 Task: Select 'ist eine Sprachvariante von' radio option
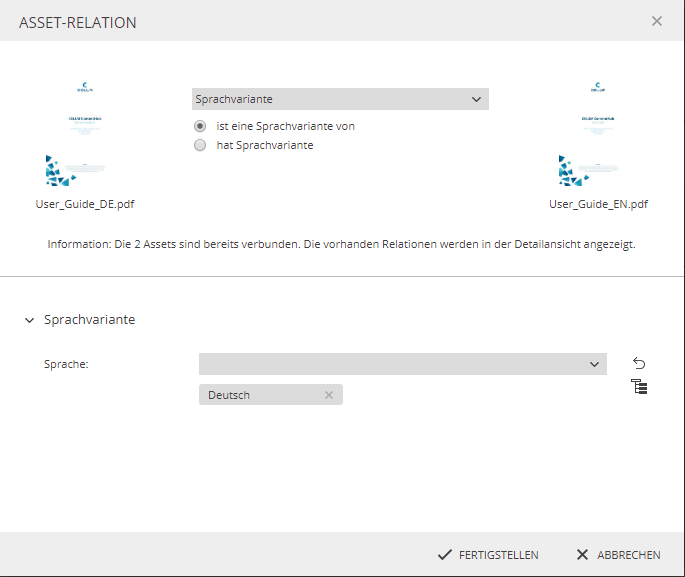(200, 126)
